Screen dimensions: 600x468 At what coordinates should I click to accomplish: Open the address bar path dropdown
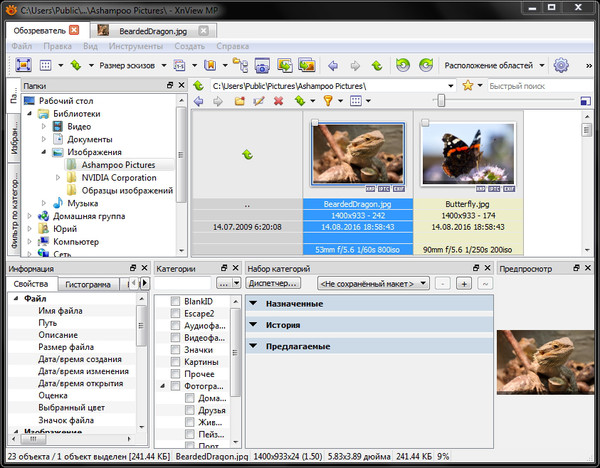pos(451,86)
